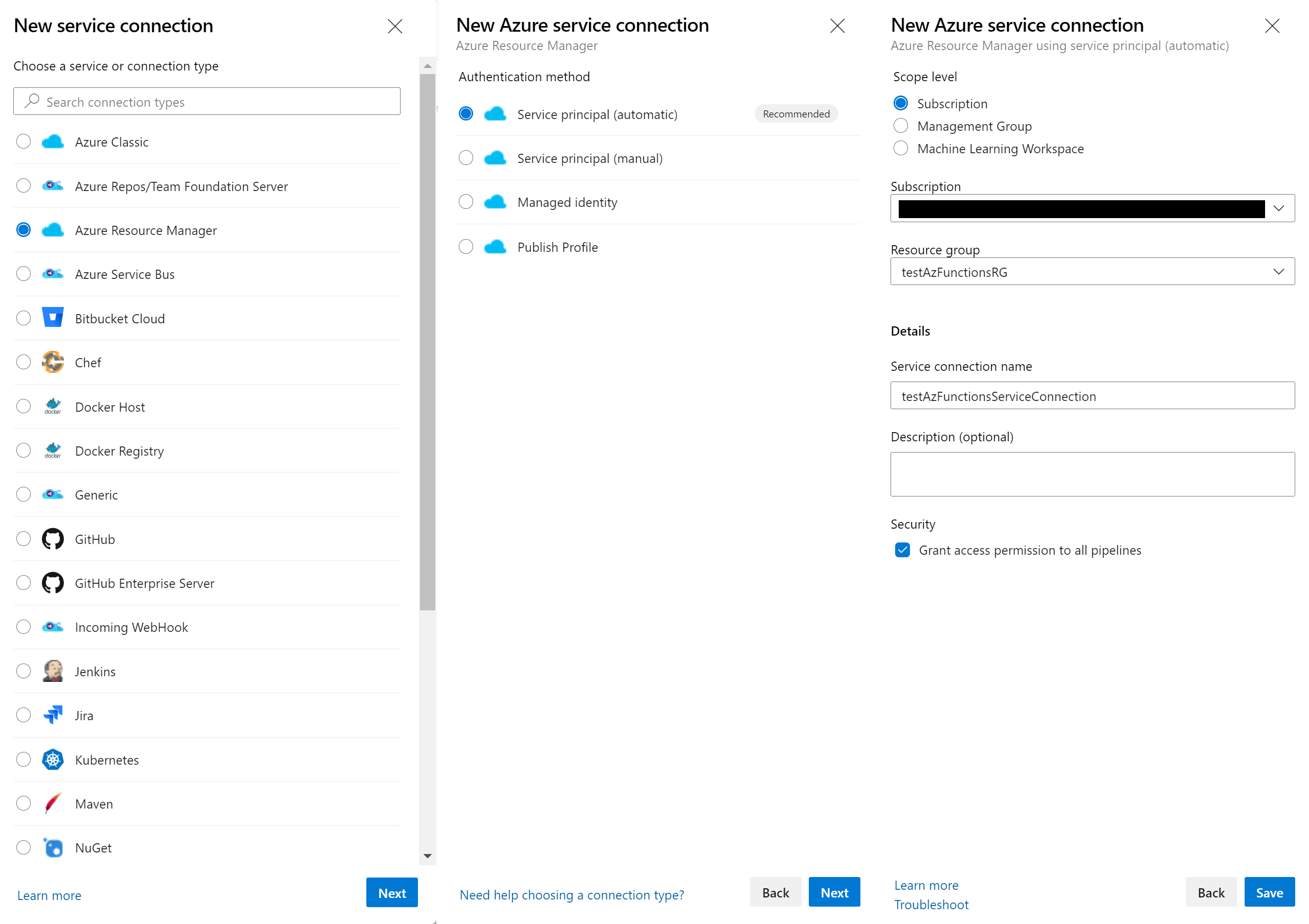This screenshot has height=924, width=1309.
Task: Select the Jenkins connection type row
Action: 207,671
